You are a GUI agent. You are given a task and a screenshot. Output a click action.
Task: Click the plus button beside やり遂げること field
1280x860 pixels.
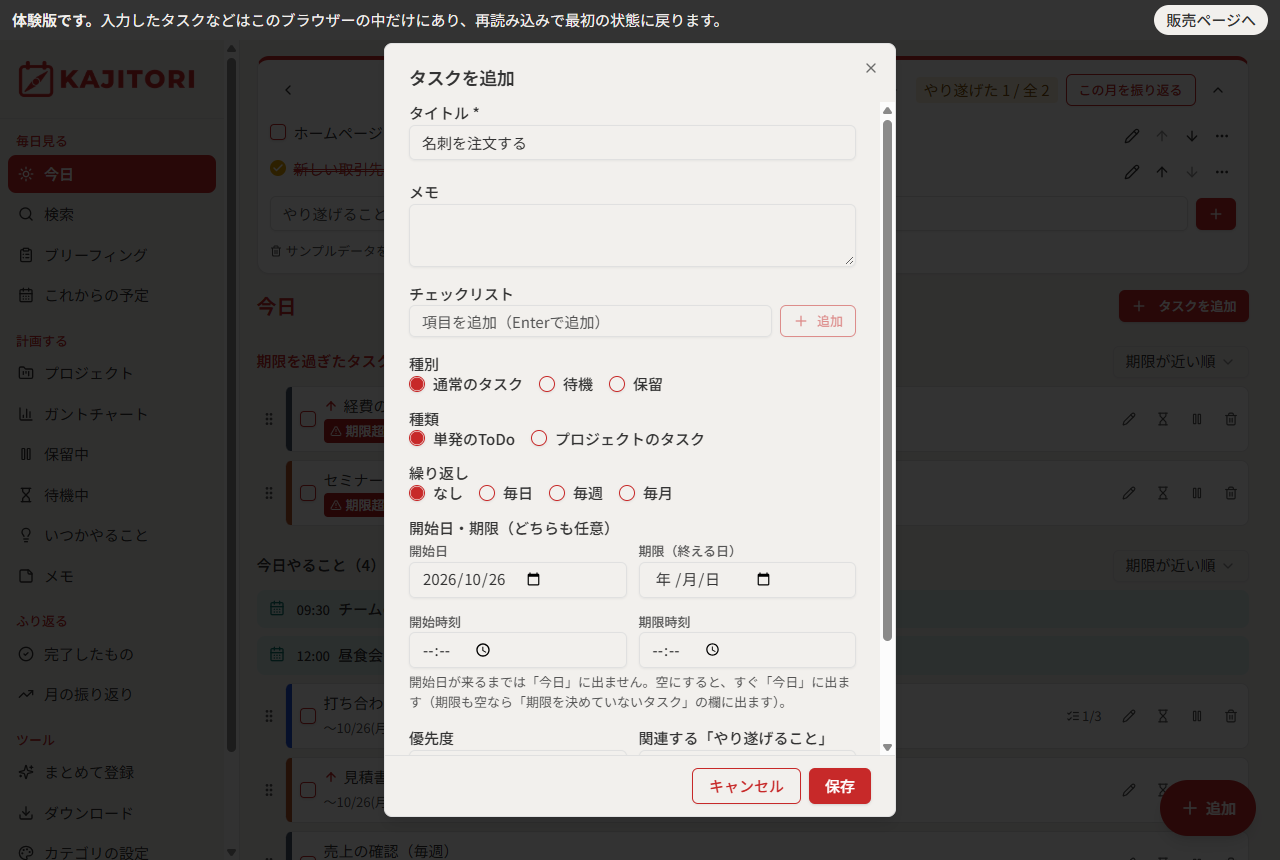click(x=1216, y=214)
